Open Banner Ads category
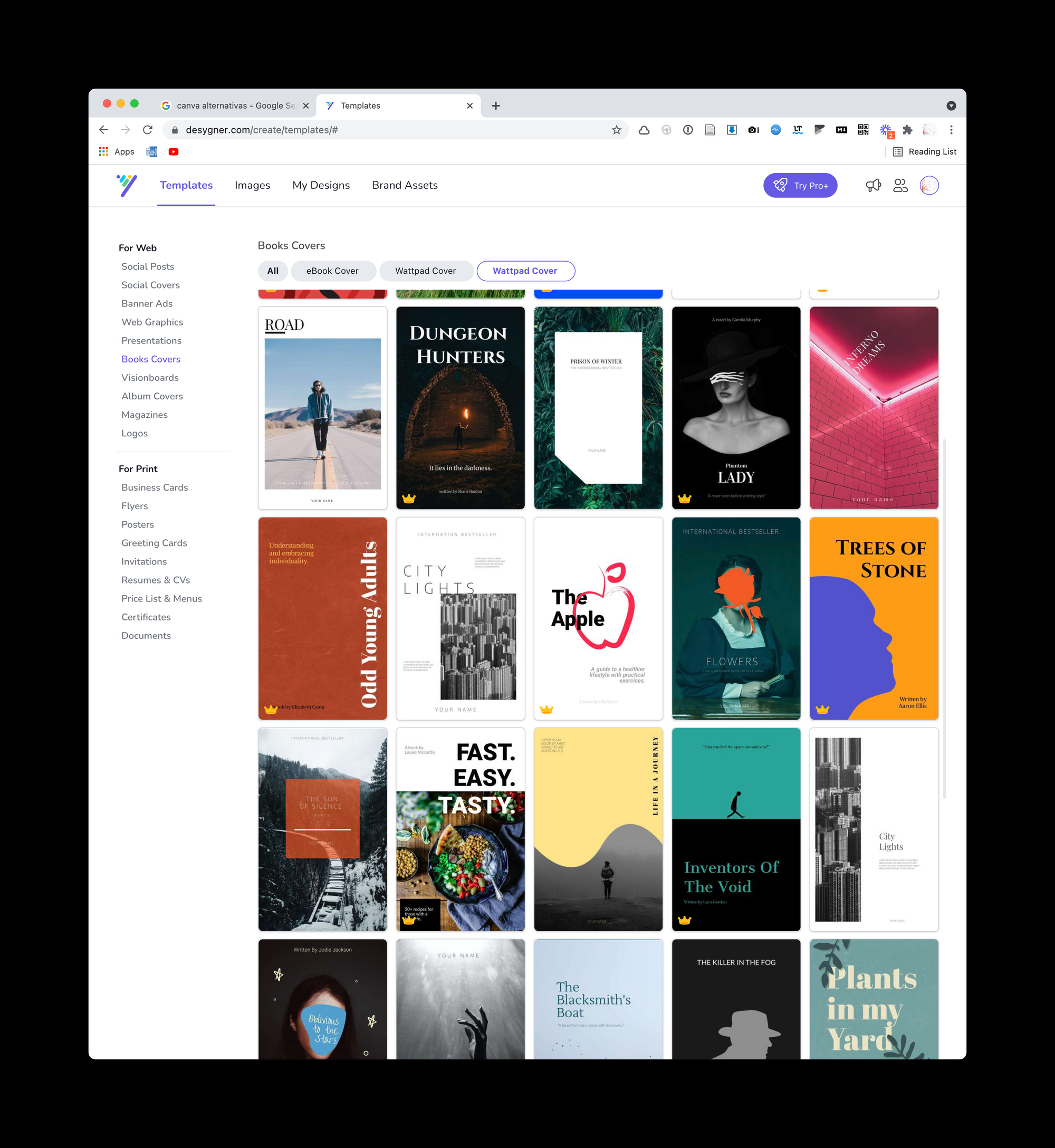Image resolution: width=1055 pixels, height=1148 pixels. point(147,304)
